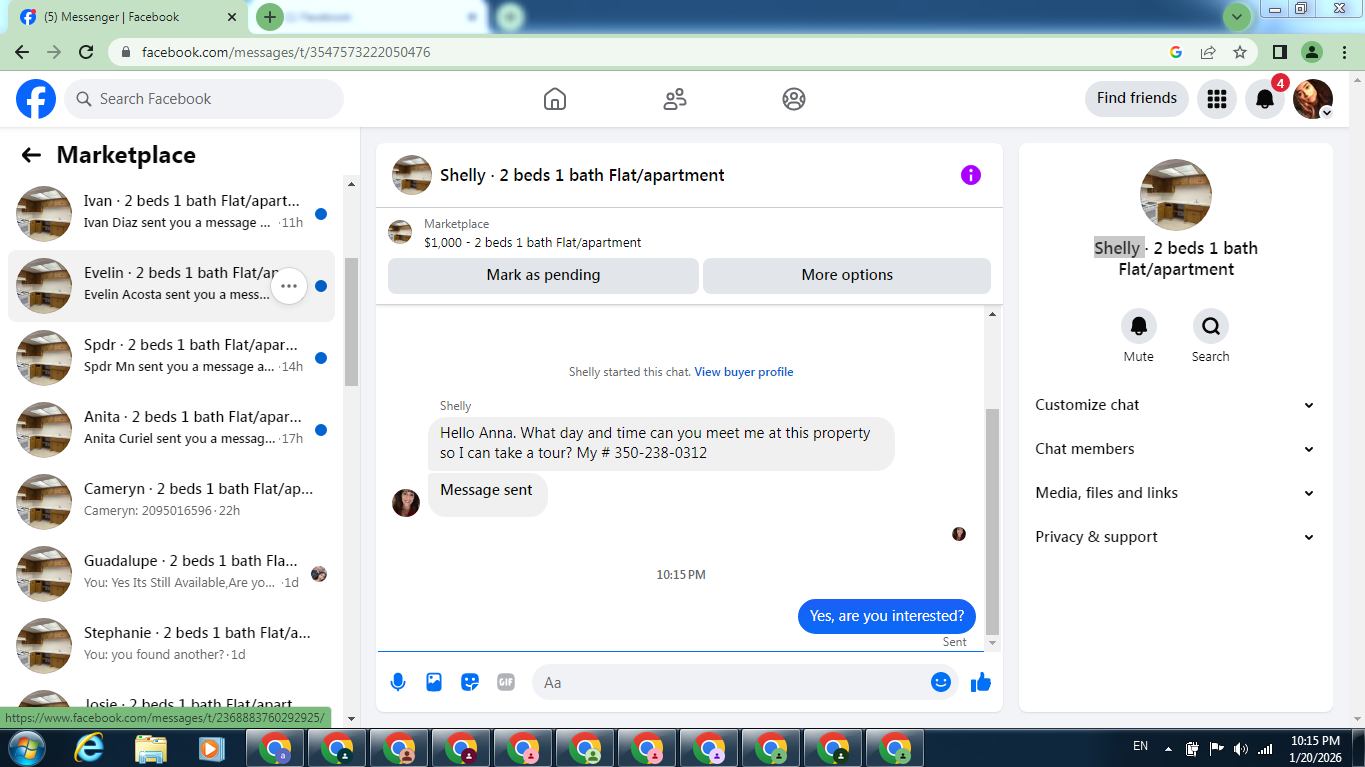Click the EN language indicator
Image resolution: width=1365 pixels, height=767 pixels.
[x=1140, y=746]
